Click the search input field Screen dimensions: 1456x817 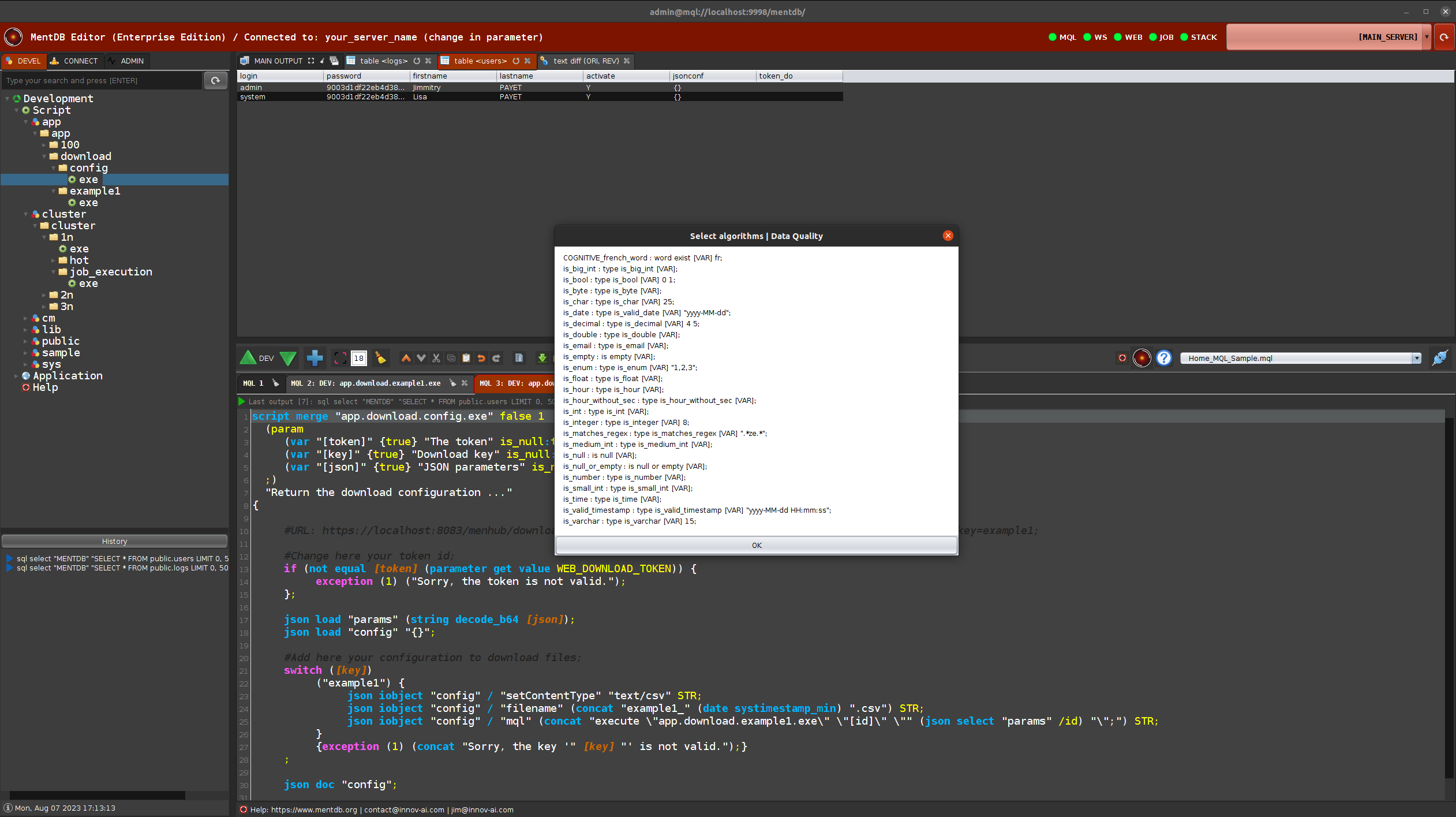[102, 81]
